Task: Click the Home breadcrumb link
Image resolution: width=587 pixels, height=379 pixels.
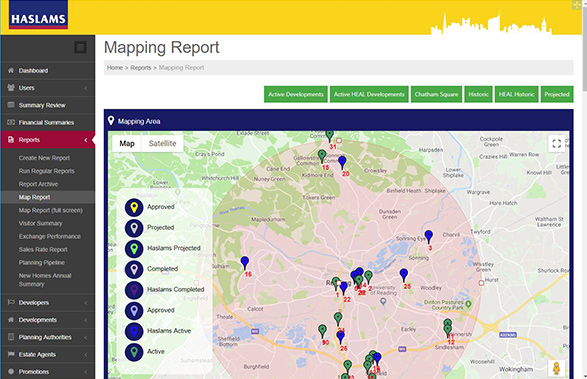Action: (115, 68)
